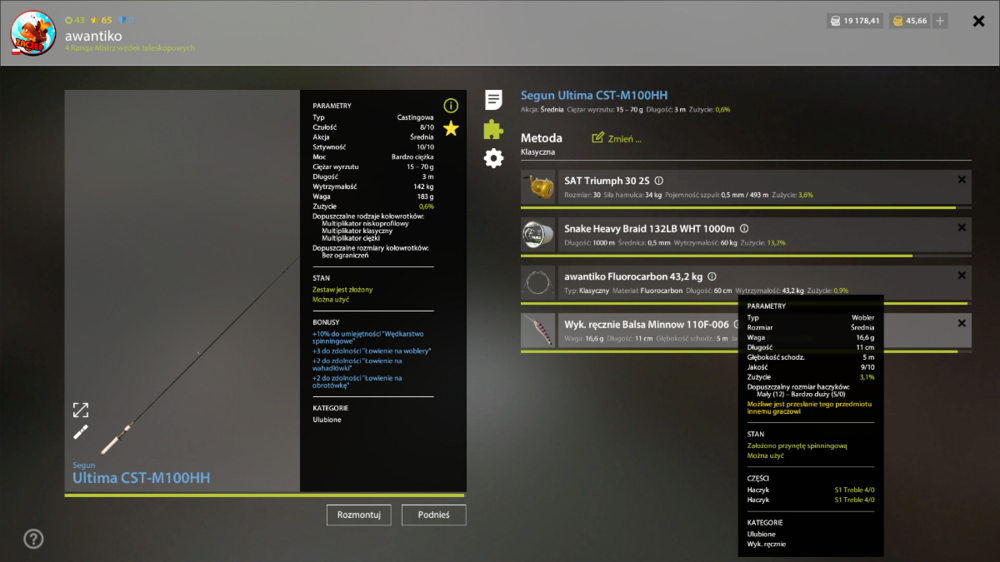Open the green puzzle piece components tab
Image resolution: width=1000 pixels, height=562 pixels.
(x=493, y=129)
